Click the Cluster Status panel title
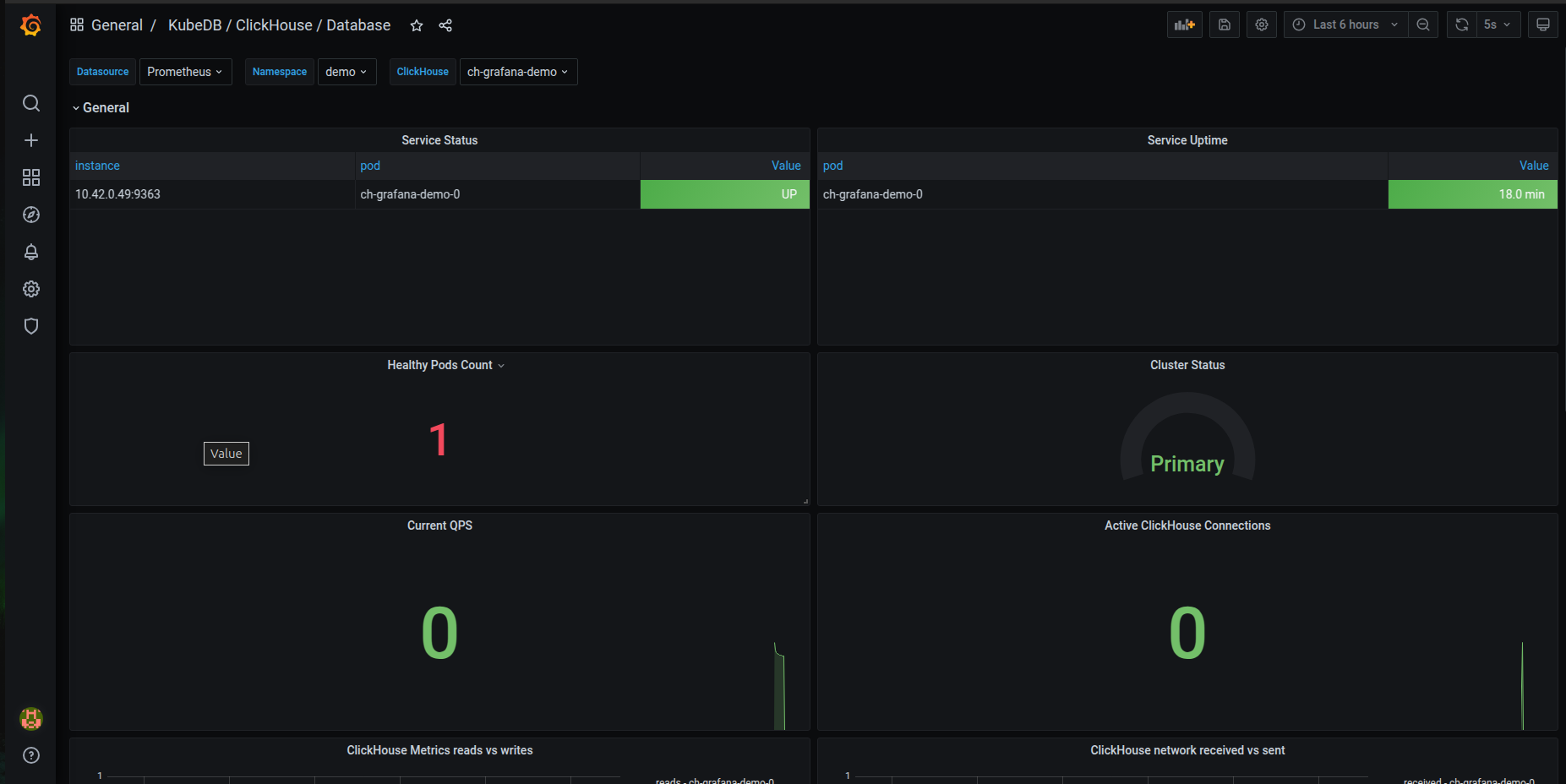This screenshot has height=784, width=1566. coord(1187,365)
